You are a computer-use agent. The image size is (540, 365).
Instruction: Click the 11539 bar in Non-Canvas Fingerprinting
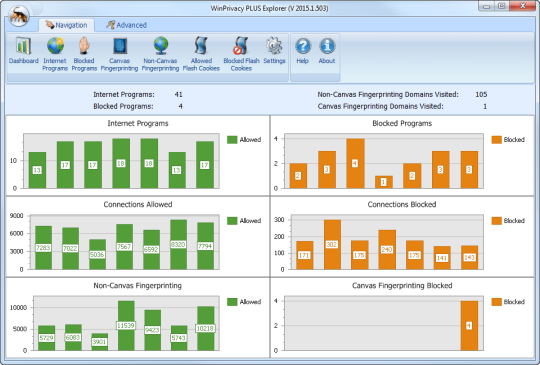[126, 326]
